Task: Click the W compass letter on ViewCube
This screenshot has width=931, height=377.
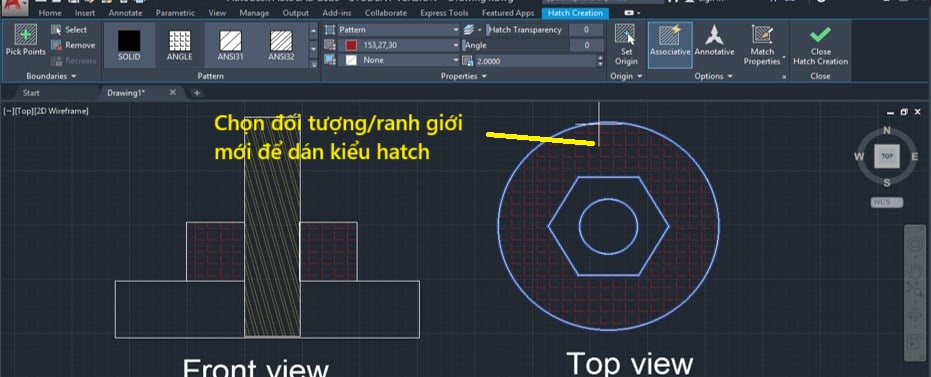Action: coord(859,157)
